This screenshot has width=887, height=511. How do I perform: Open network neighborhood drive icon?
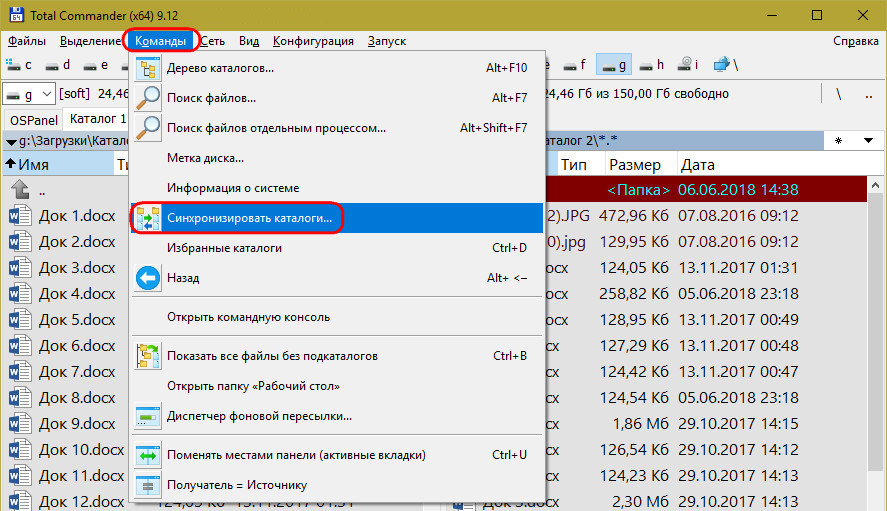(x=726, y=65)
